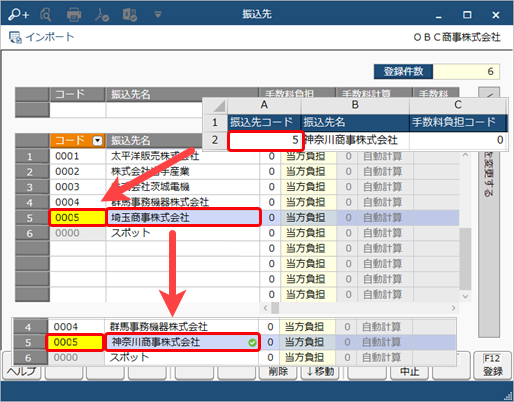Open the print preview icon
This screenshot has height=402, width=514.
46,15
